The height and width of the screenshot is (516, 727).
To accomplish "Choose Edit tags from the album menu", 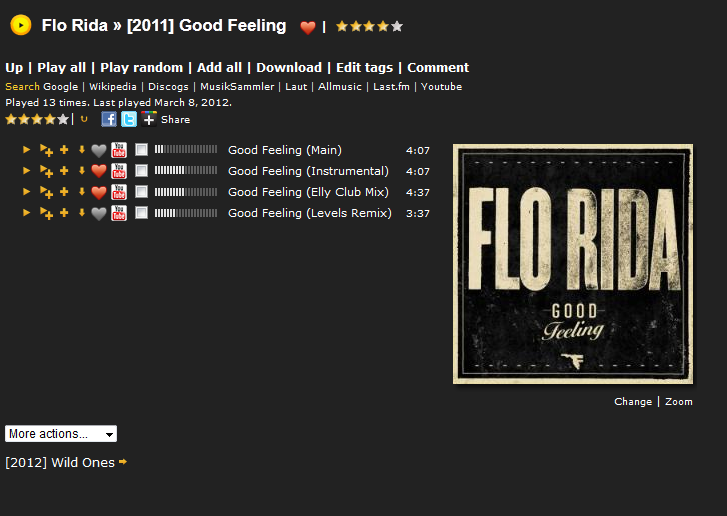I will [364, 68].
